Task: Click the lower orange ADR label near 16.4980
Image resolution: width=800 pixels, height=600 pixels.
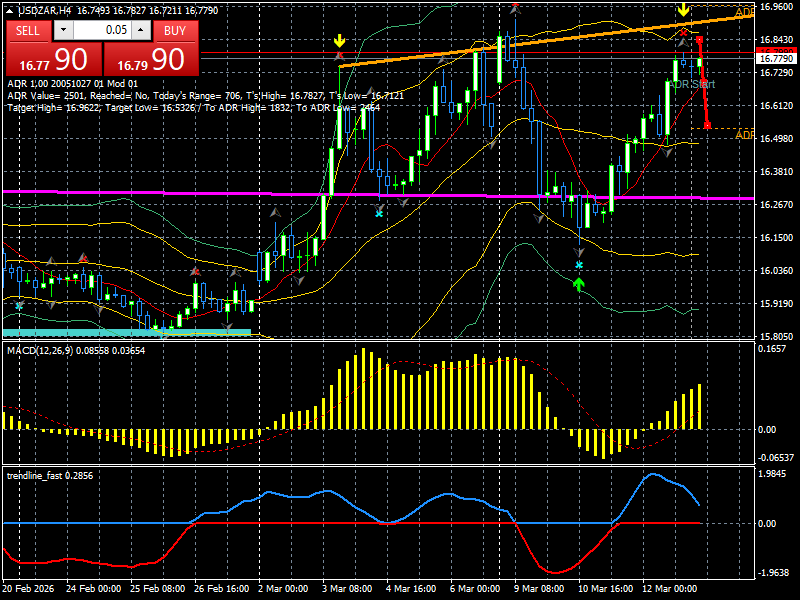Action: (744, 134)
